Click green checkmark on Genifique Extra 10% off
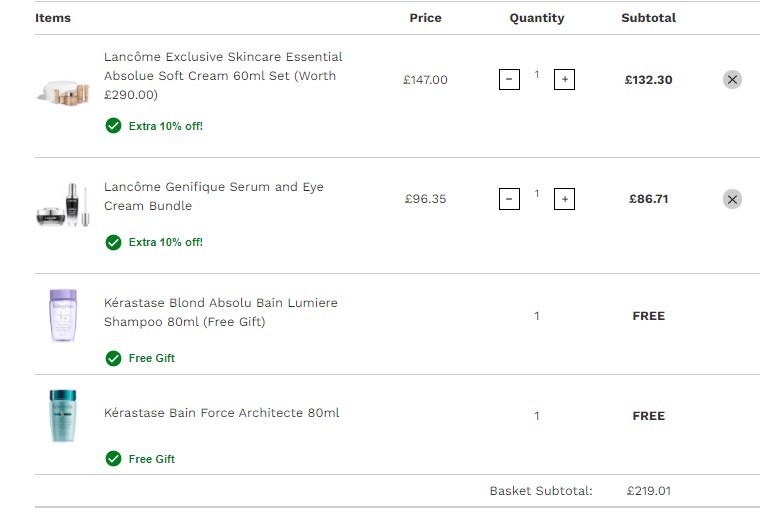The width and height of the screenshot is (765, 517). (x=113, y=242)
